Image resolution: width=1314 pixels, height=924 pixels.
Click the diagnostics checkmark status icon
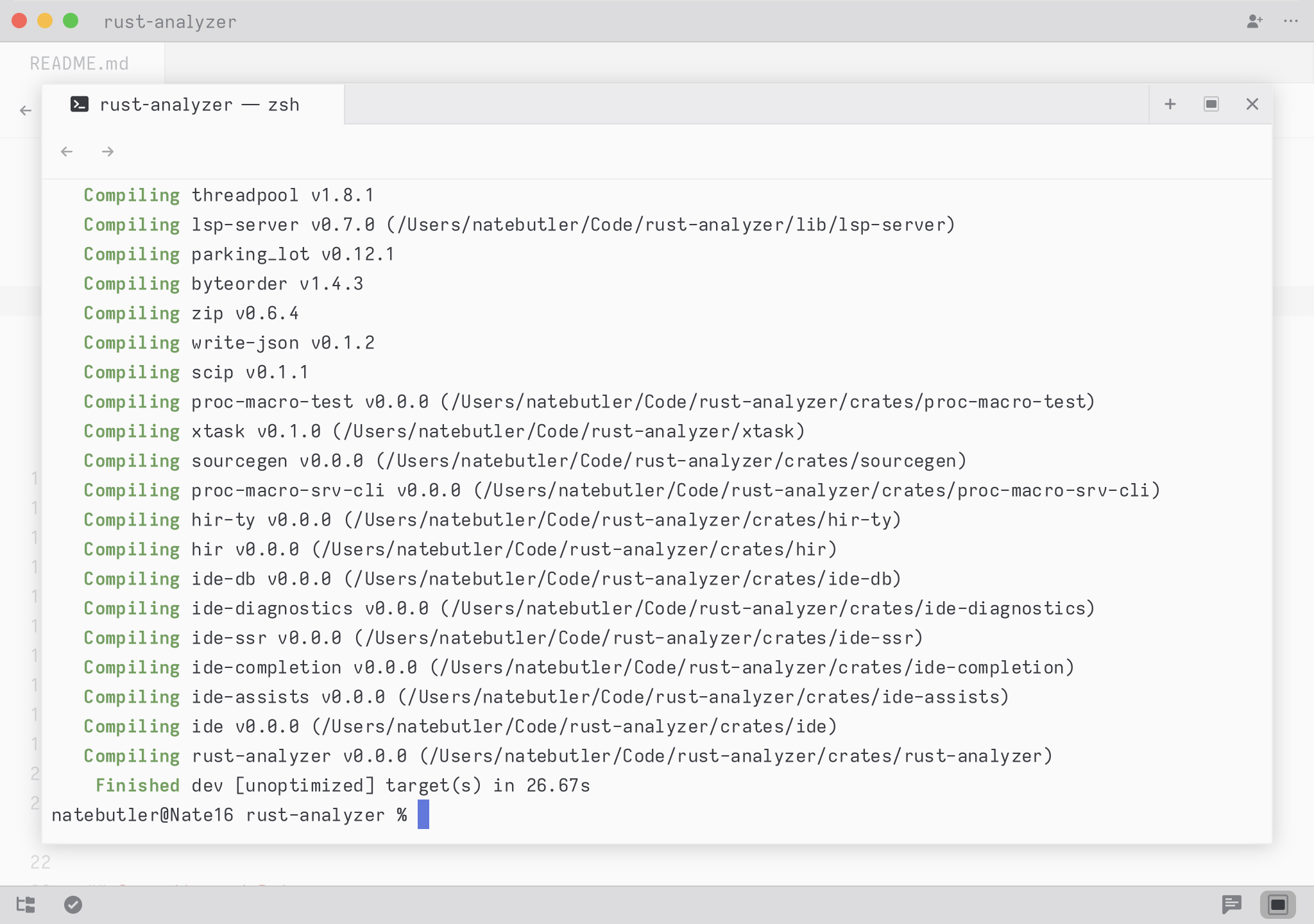(x=73, y=905)
